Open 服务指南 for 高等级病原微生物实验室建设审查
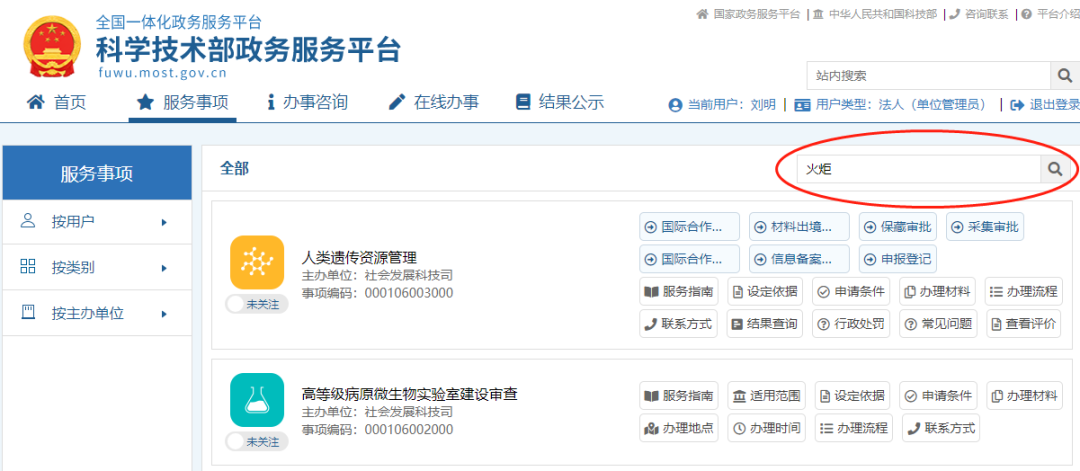 pos(679,396)
